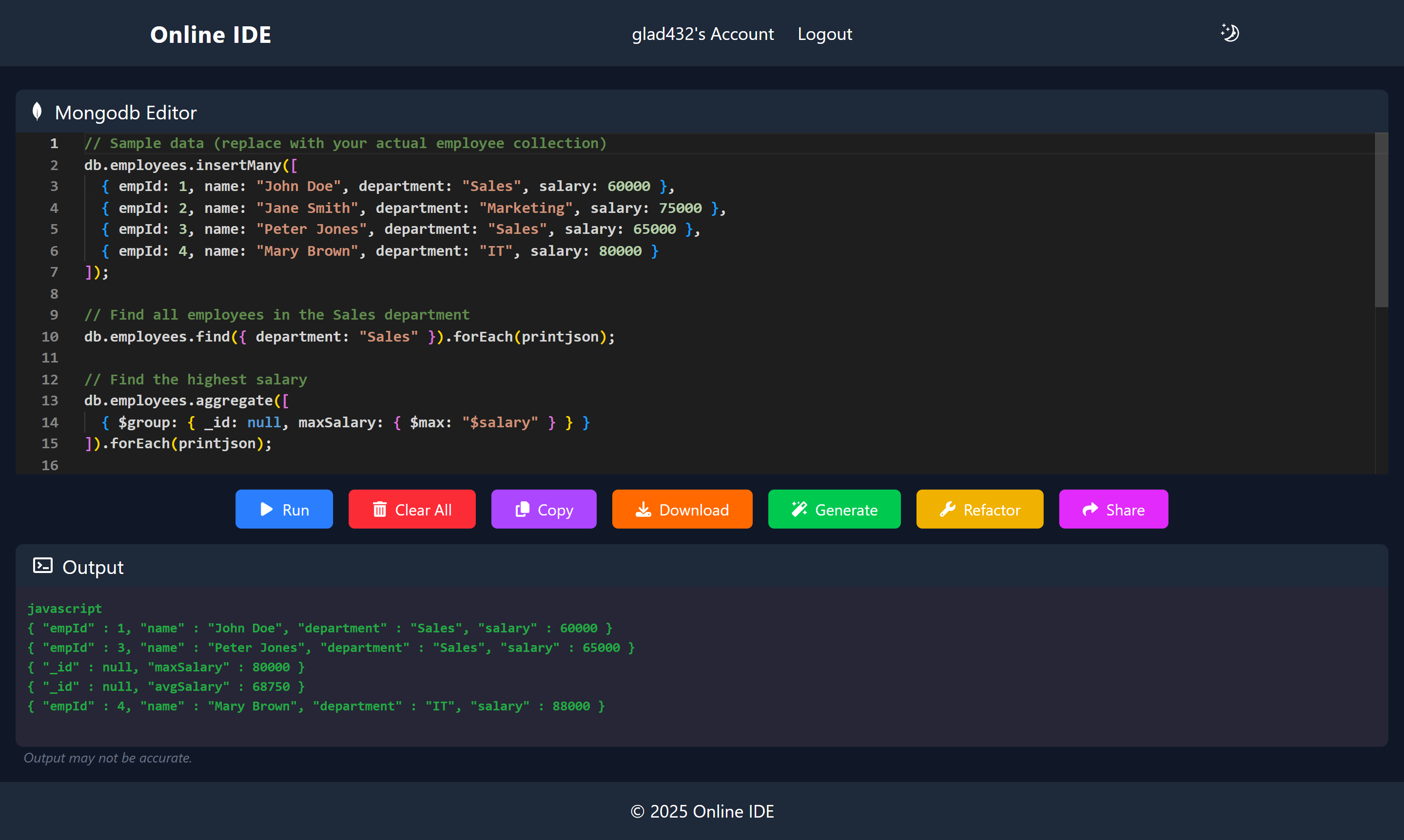
Task: Click the Logout link
Action: (825, 34)
